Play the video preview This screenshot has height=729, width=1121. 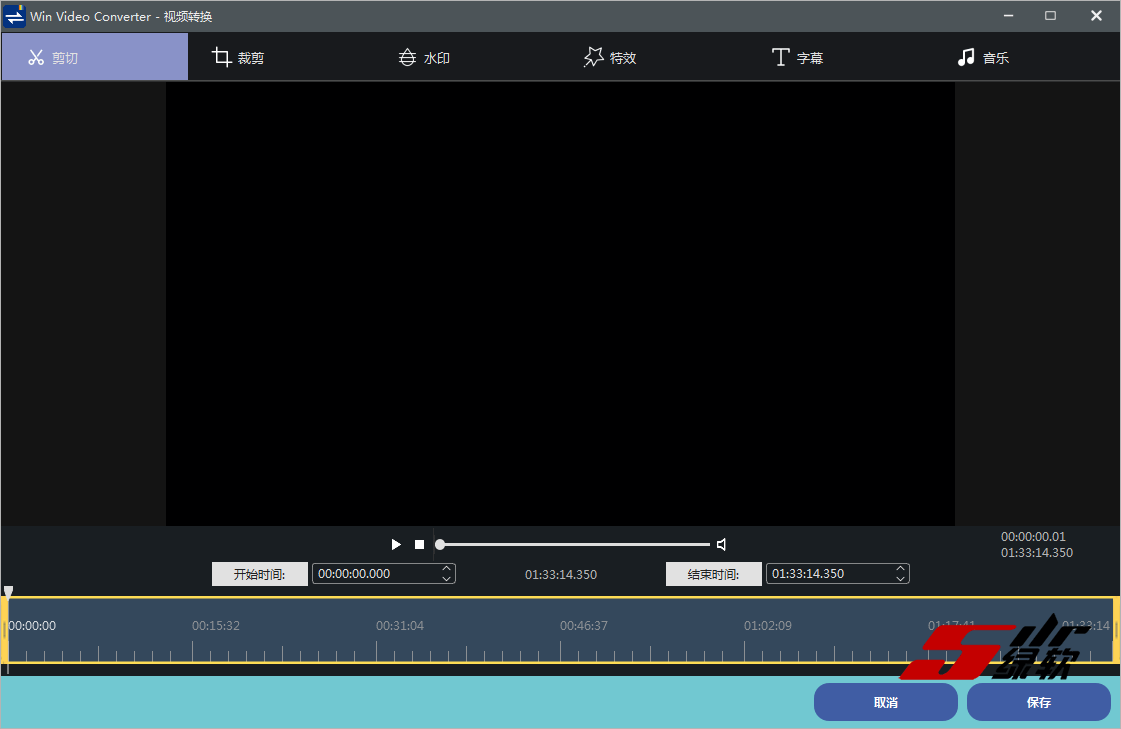click(396, 545)
